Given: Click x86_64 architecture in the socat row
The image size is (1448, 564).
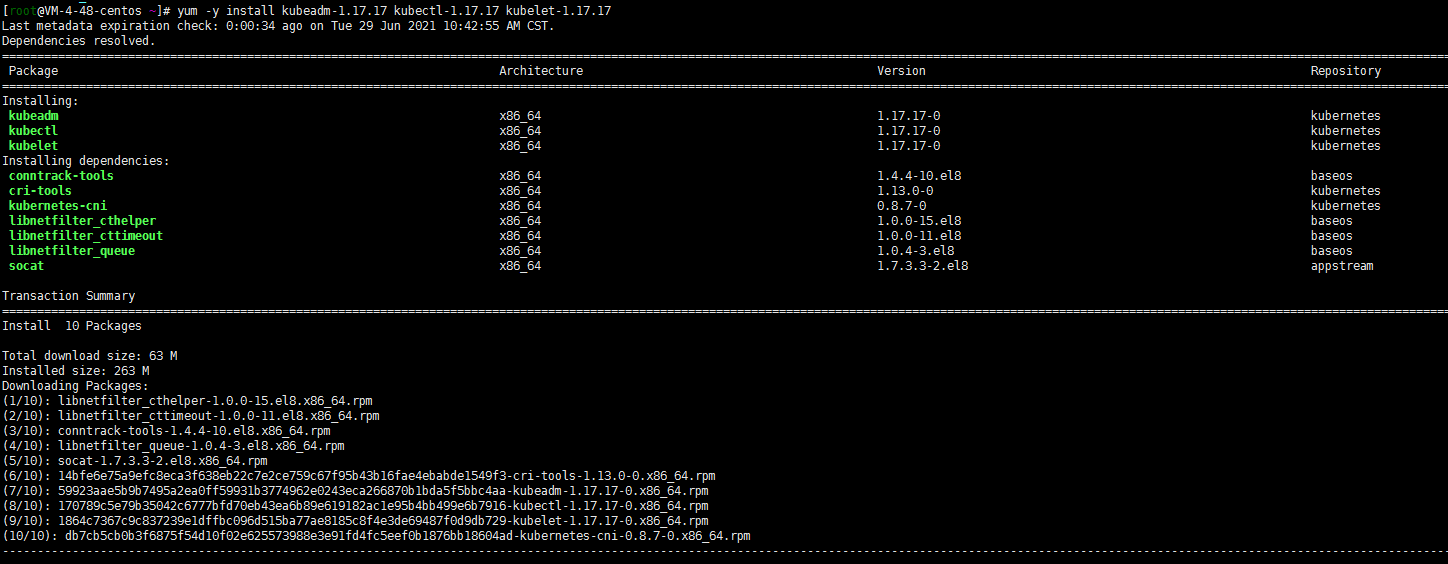Looking at the screenshot, I should 520,266.
